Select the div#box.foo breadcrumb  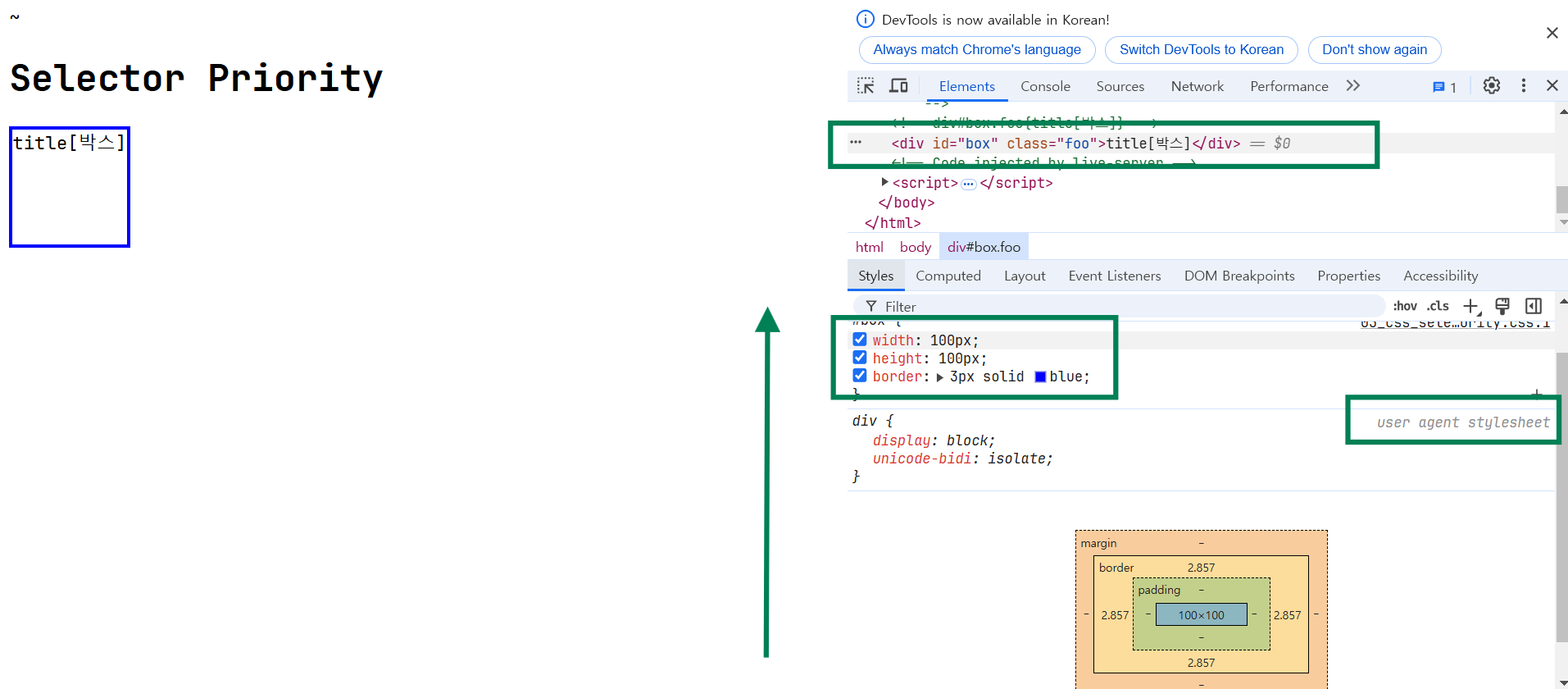tap(984, 247)
